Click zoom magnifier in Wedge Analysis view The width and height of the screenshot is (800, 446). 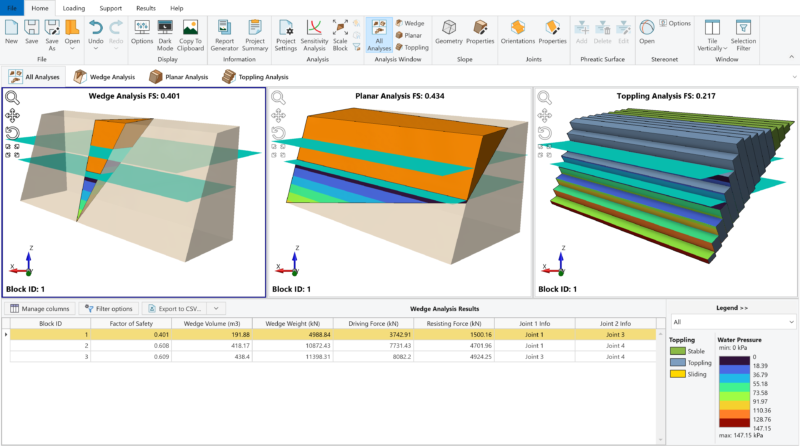[13, 98]
